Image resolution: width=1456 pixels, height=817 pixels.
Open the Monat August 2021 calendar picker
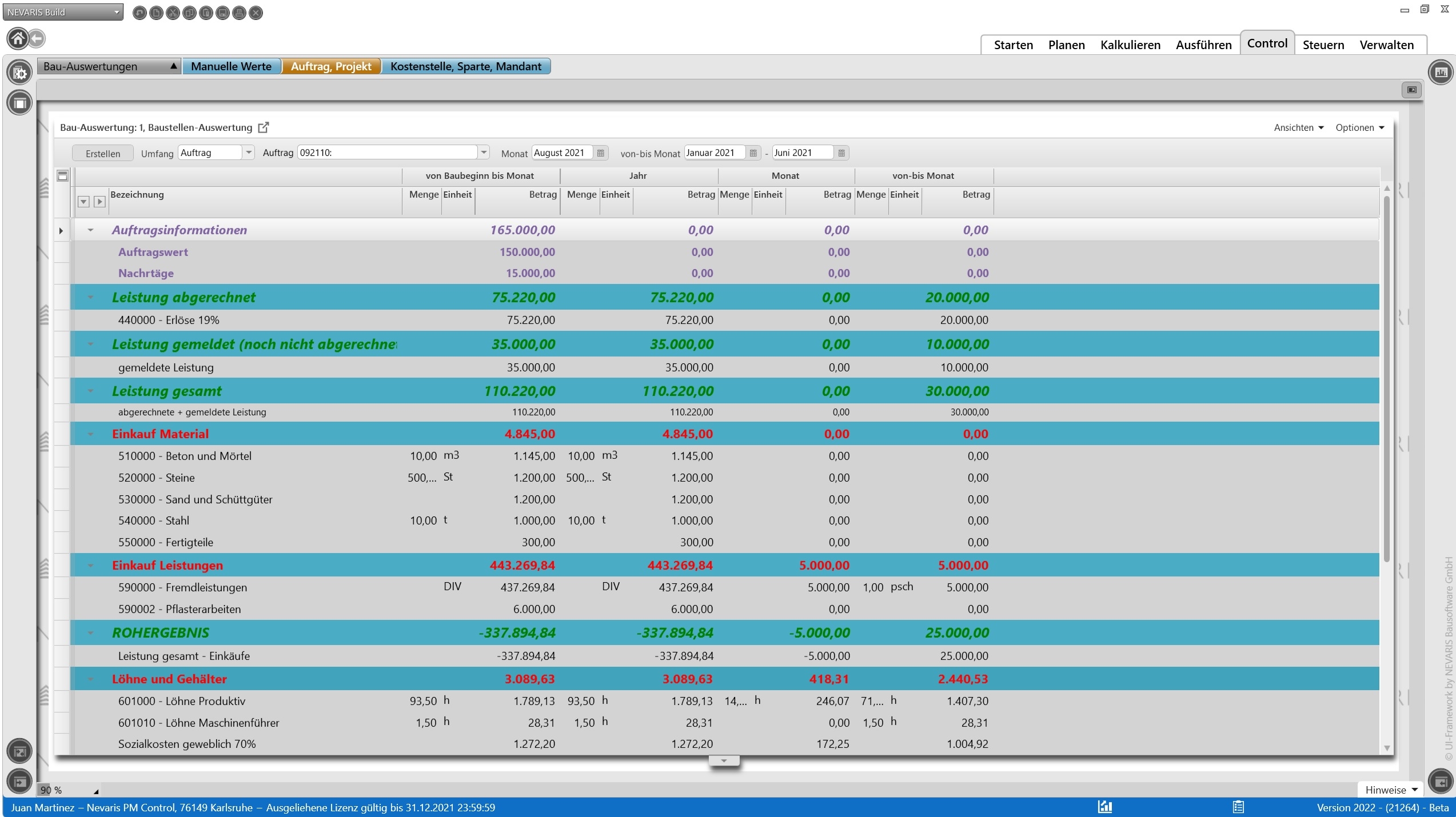point(600,153)
